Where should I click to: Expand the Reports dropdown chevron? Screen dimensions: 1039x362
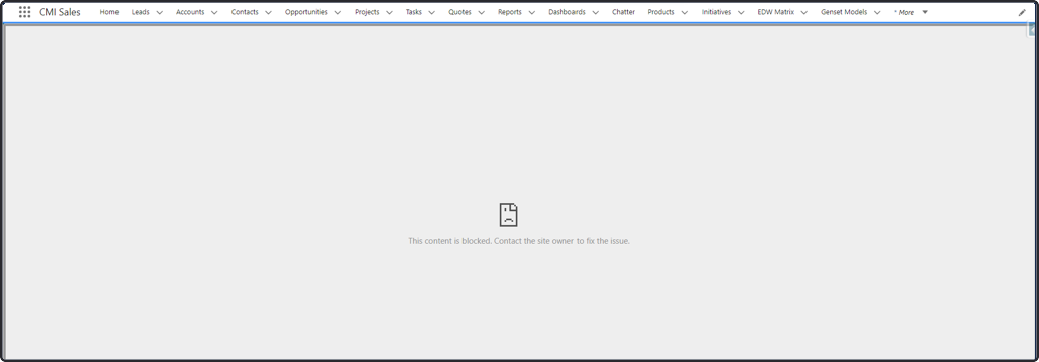pyautogui.click(x=531, y=13)
